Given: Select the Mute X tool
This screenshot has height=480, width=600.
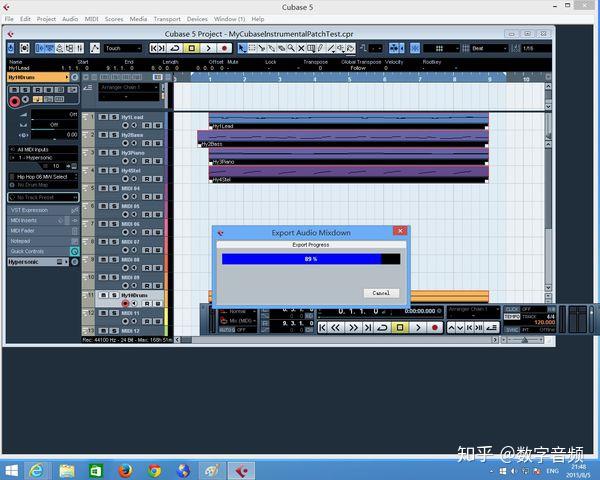Looking at the screenshot, I should (301, 48).
